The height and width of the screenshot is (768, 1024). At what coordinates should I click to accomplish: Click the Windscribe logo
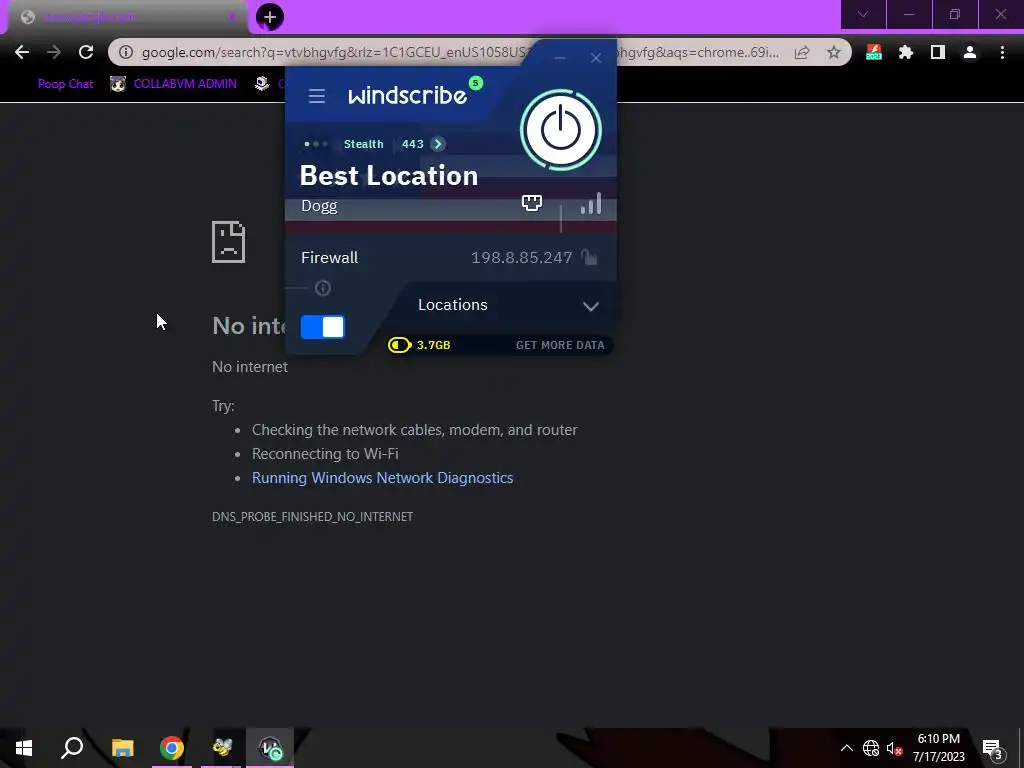tap(408, 96)
